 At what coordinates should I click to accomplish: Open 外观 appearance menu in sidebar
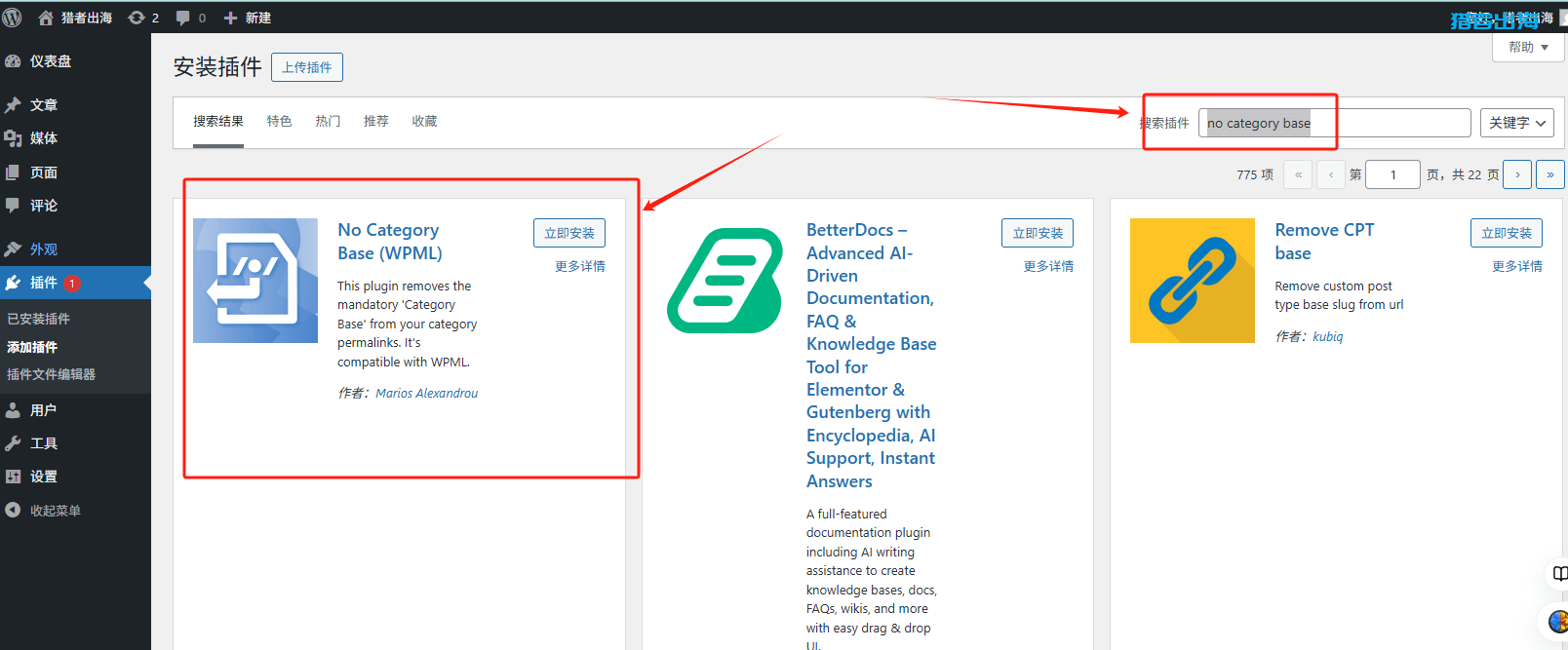coord(43,249)
